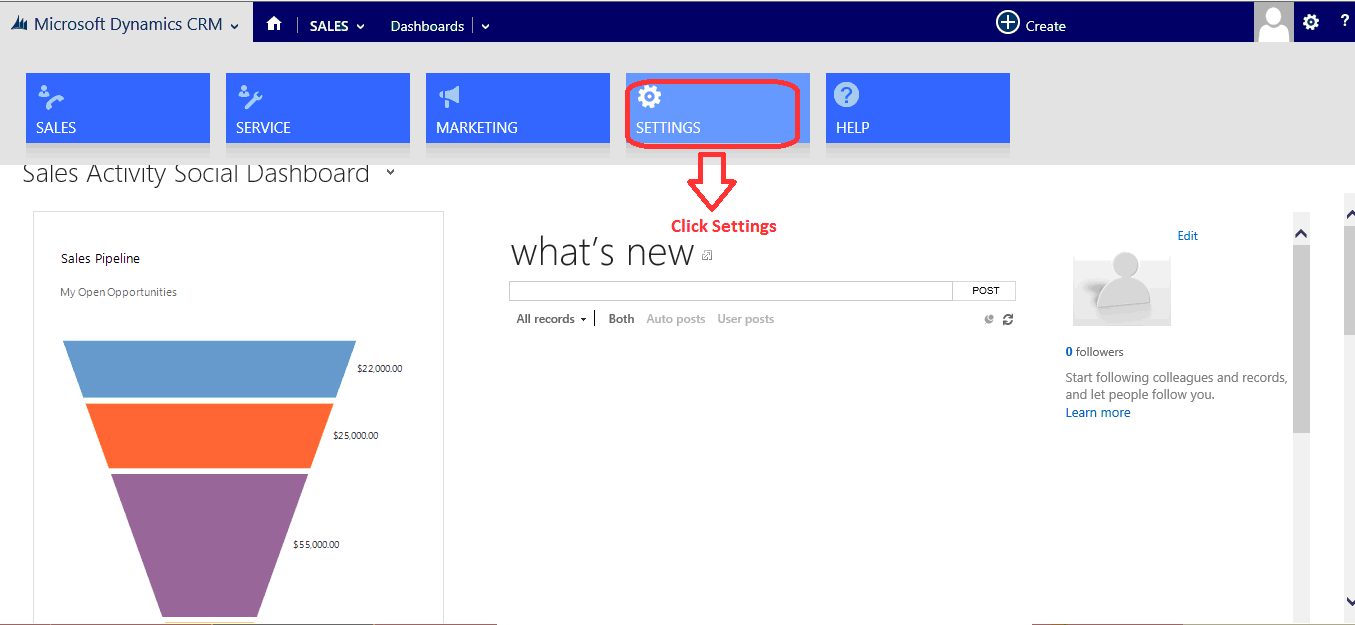
Task: Click the blue $22,000.00 funnel segment
Action: (209, 369)
